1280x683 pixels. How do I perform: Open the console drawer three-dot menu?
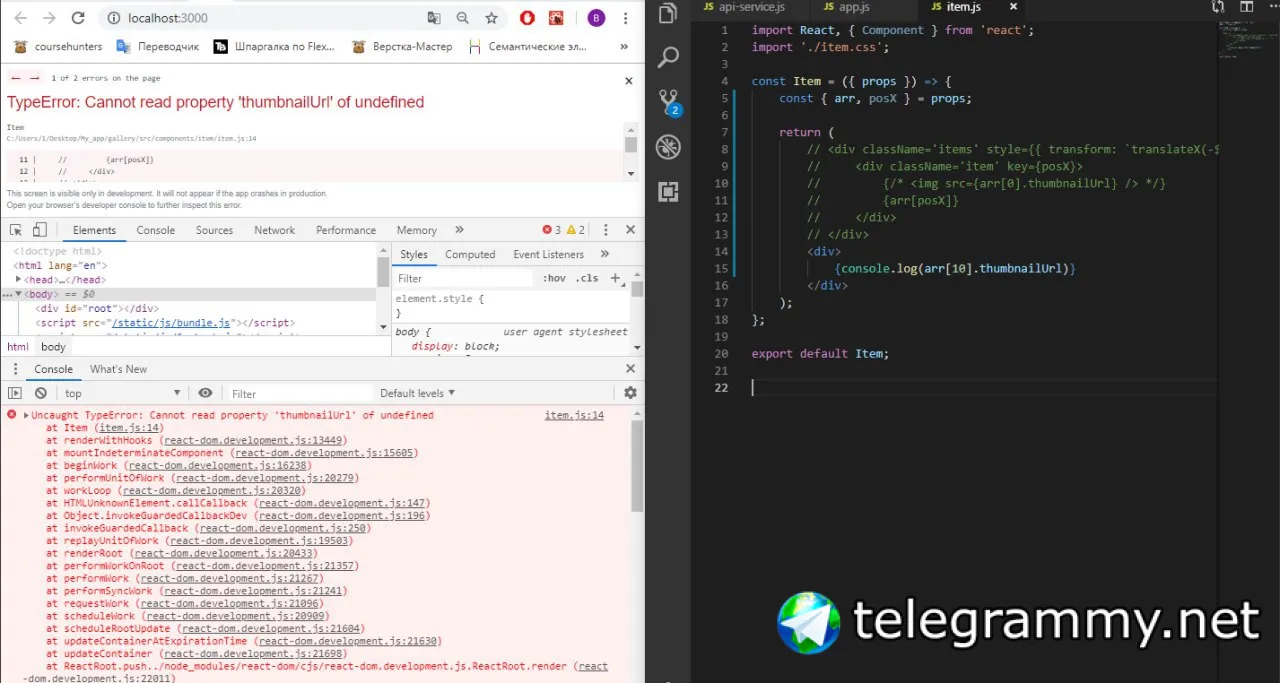(x=15, y=369)
